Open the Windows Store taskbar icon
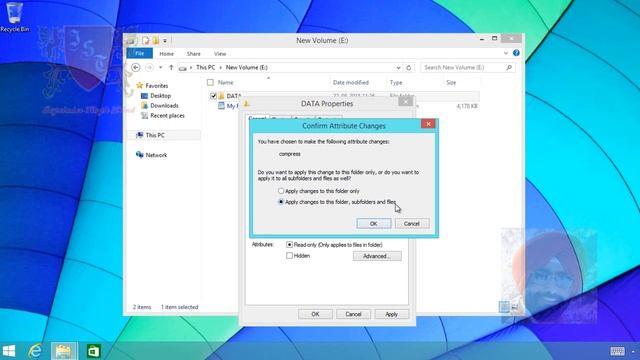640x360 pixels. (93, 351)
